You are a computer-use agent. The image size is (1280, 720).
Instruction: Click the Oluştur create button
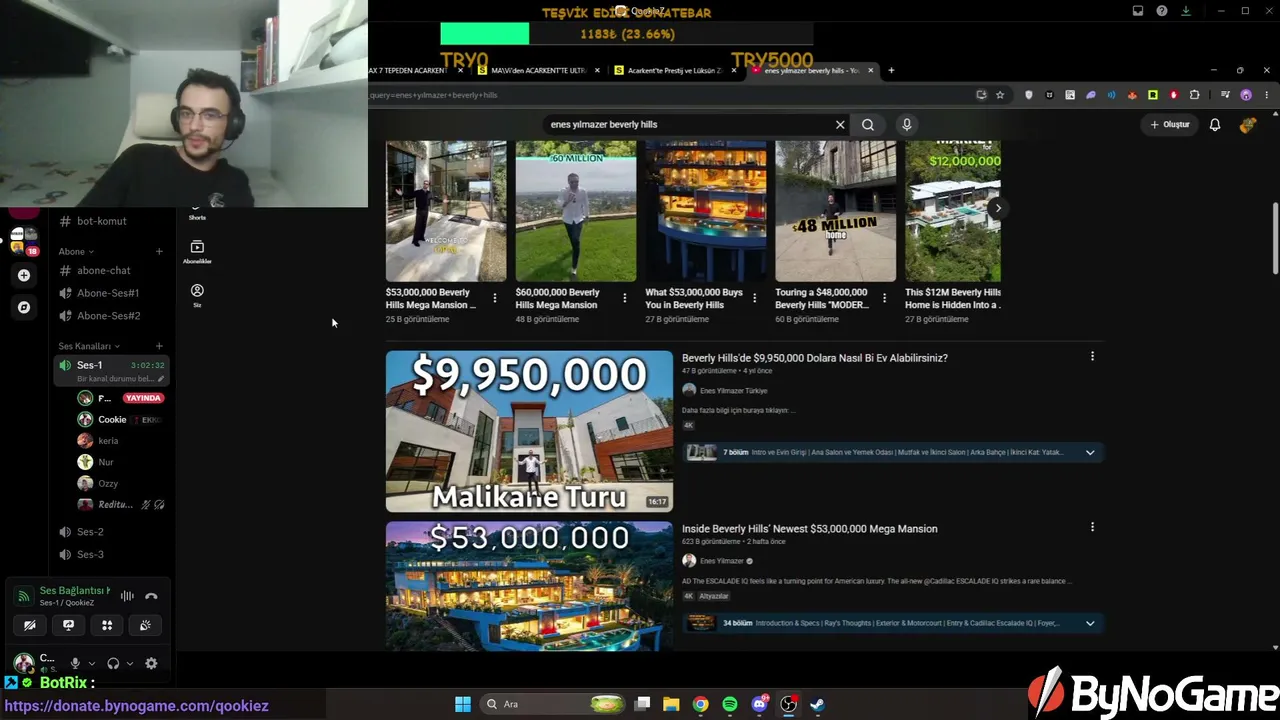click(x=1170, y=125)
